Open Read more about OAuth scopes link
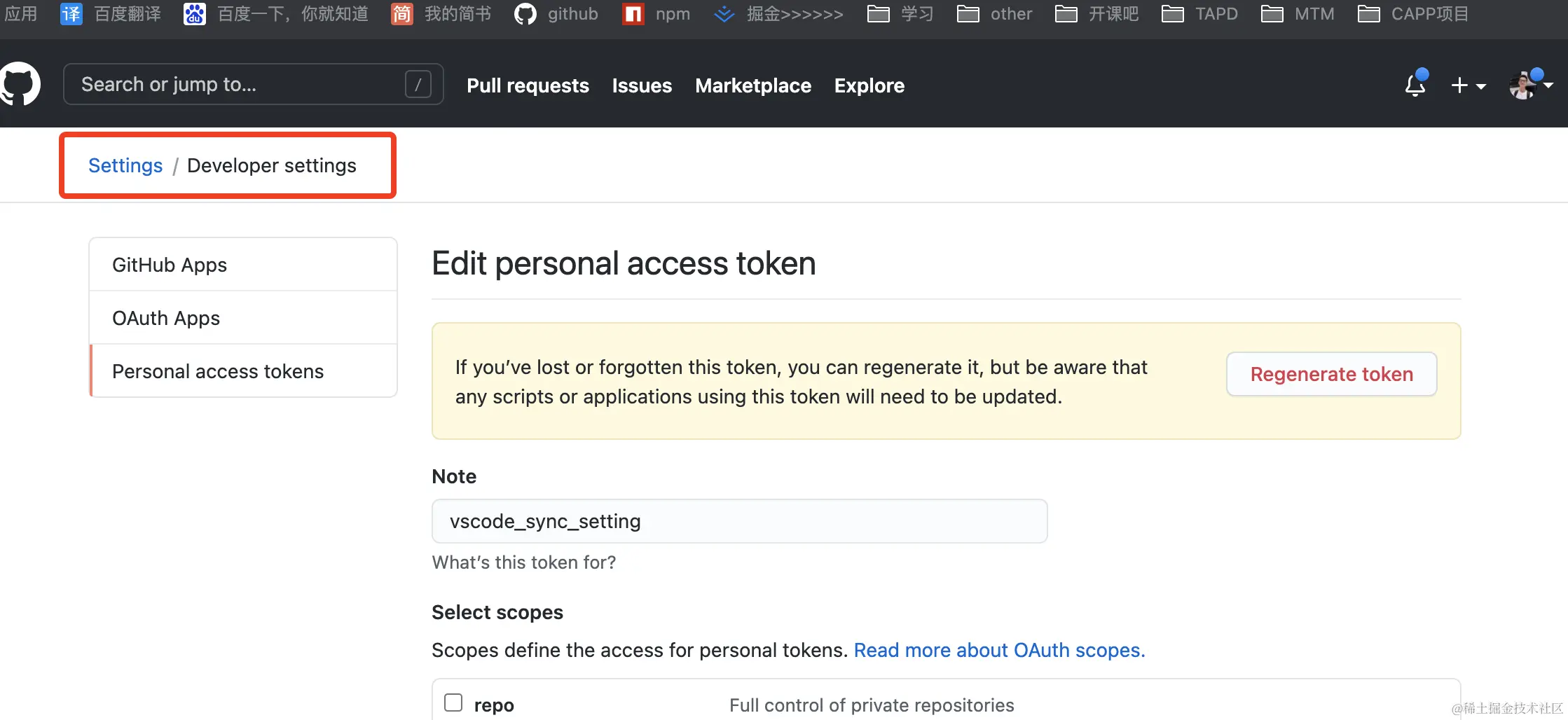1568x720 pixels. coord(999,650)
